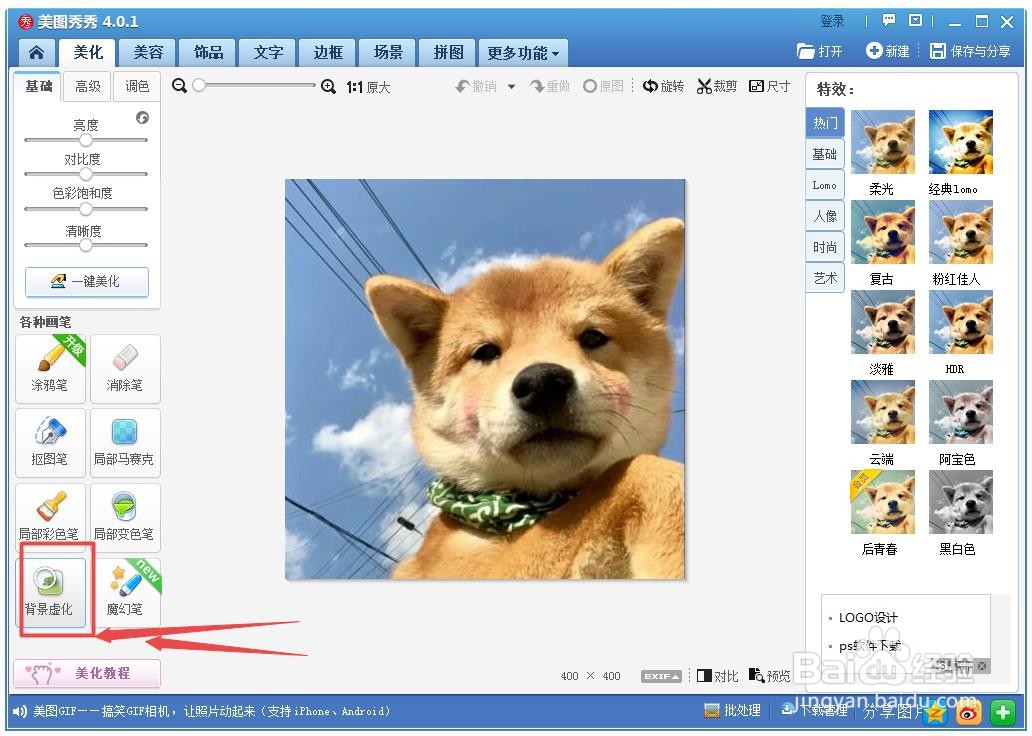Select the 基础 effects category
Viewport: 1032px width, 736px height.
(x=825, y=154)
